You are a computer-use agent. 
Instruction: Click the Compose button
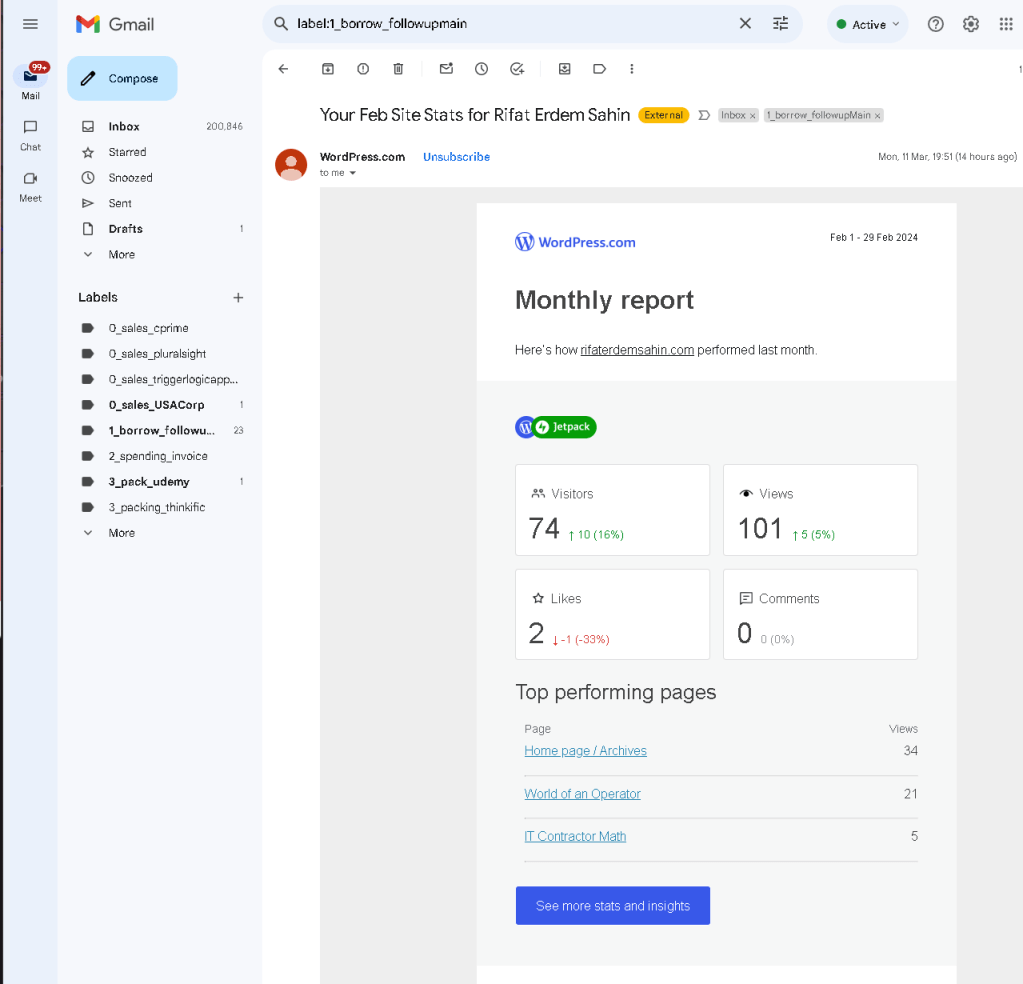click(122, 78)
